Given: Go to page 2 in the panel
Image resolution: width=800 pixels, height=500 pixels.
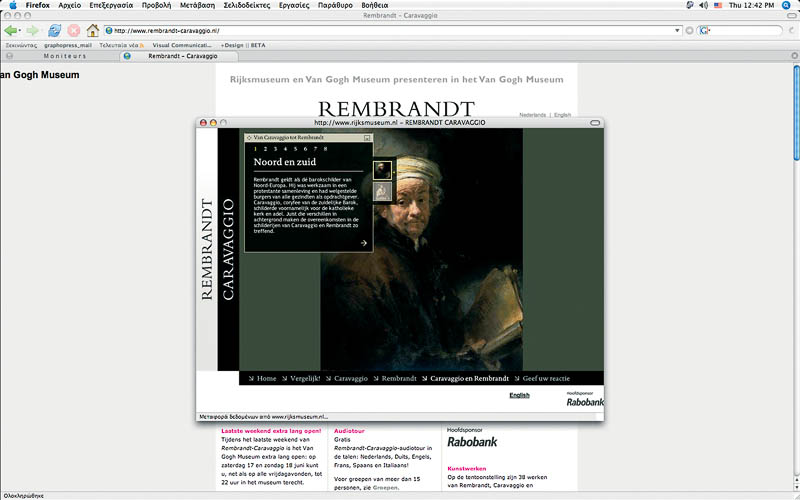Looking at the screenshot, I should click(265, 149).
